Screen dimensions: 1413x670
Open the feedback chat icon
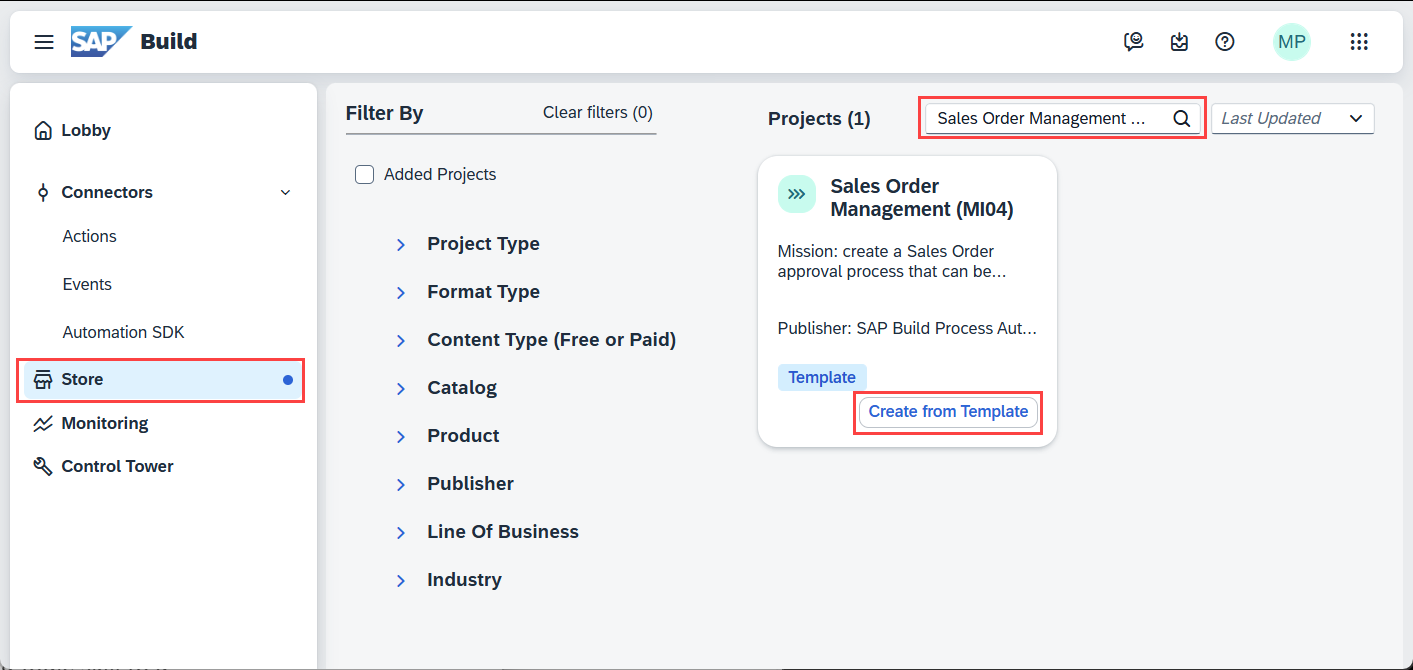[x=1134, y=41]
